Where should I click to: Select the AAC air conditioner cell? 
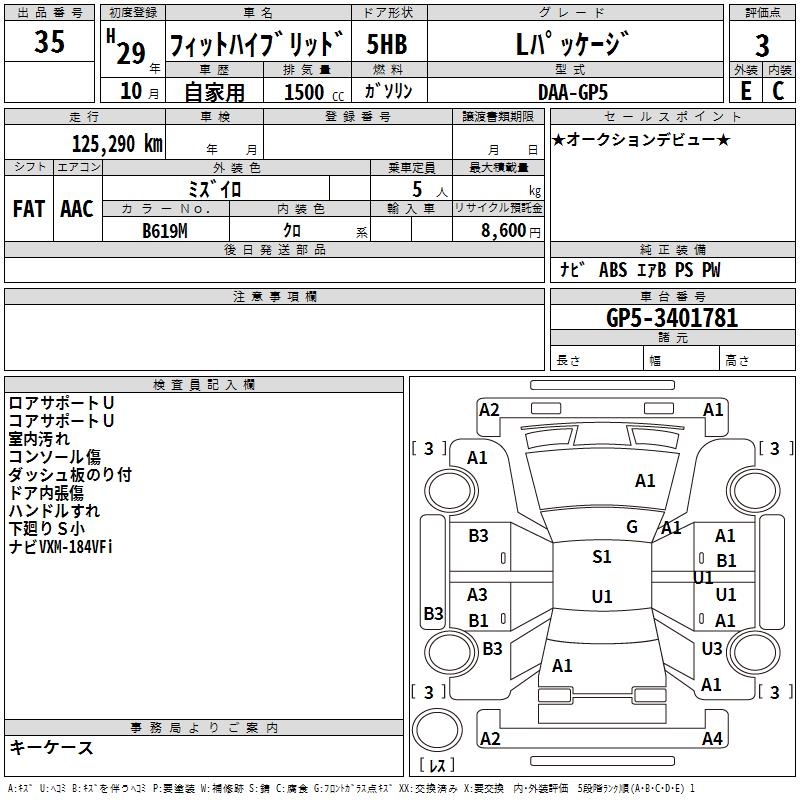76,209
